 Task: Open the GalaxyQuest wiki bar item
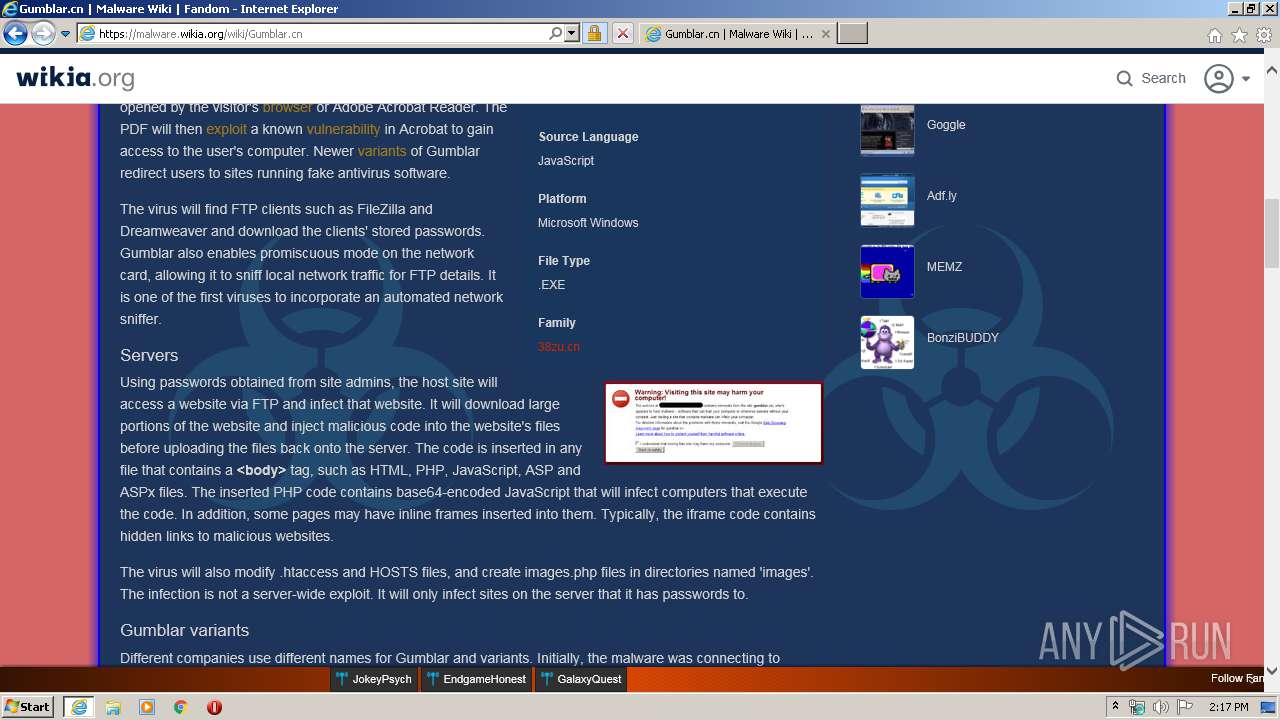coord(581,679)
